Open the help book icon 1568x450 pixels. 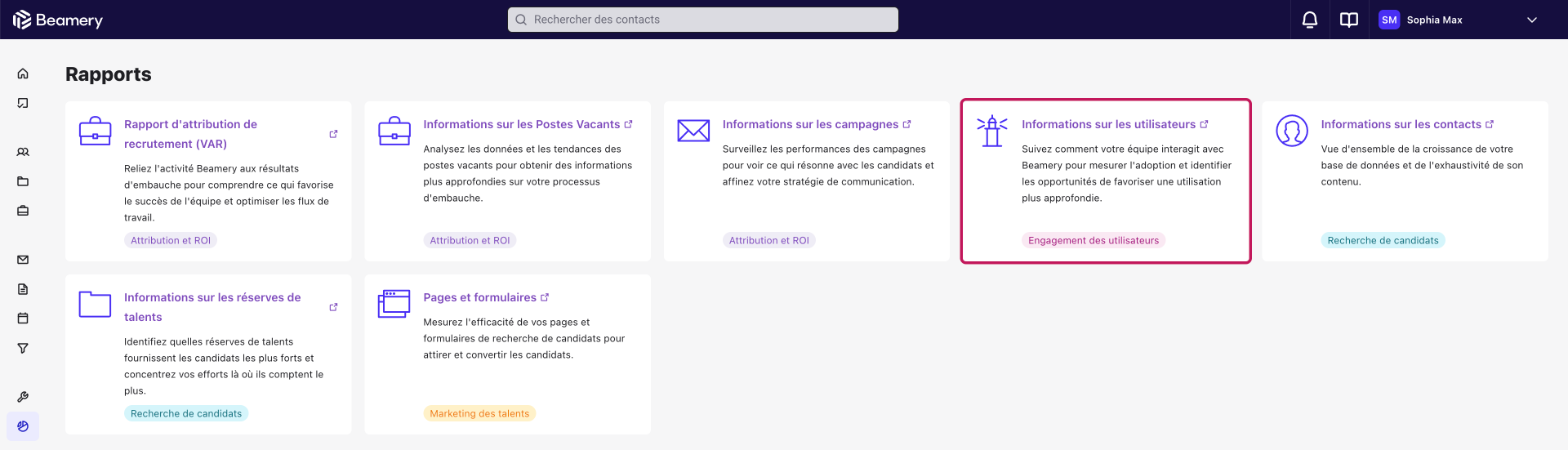pyautogui.click(x=1349, y=20)
